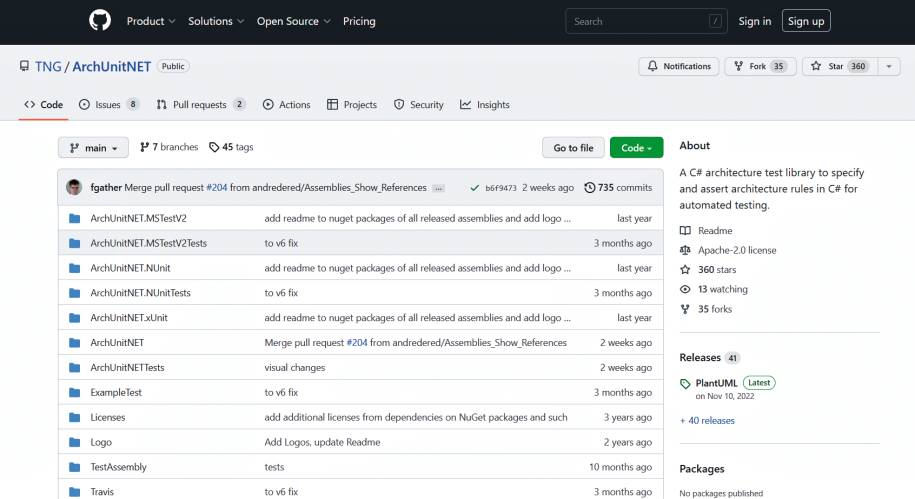
Task: Click the + 40 releases link
Action: tap(707, 420)
